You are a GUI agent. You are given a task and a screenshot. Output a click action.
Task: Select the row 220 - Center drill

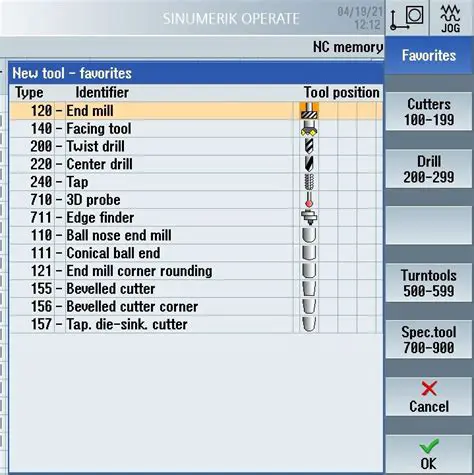point(196,164)
